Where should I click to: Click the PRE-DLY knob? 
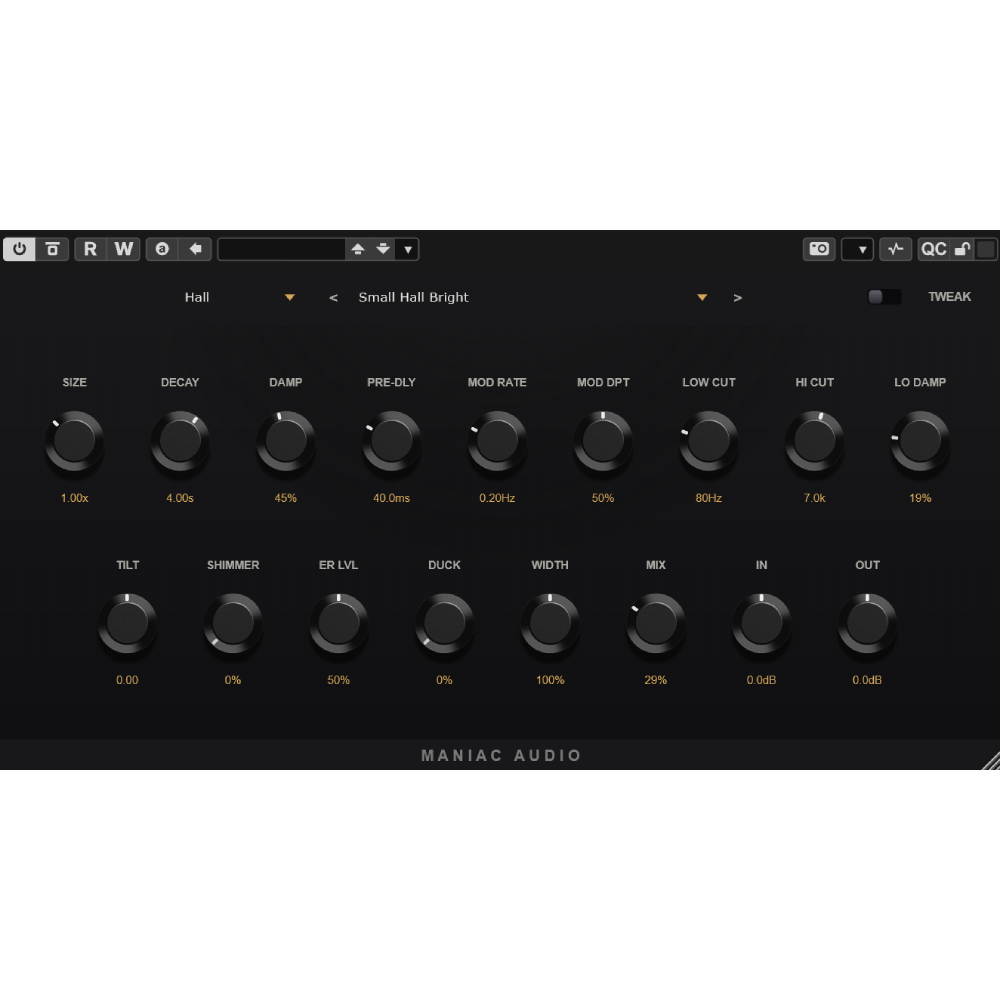pyautogui.click(x=392, y=441)
